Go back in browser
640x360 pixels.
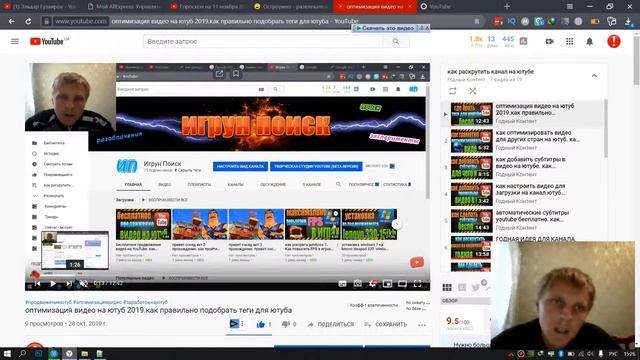pos(11,21)
